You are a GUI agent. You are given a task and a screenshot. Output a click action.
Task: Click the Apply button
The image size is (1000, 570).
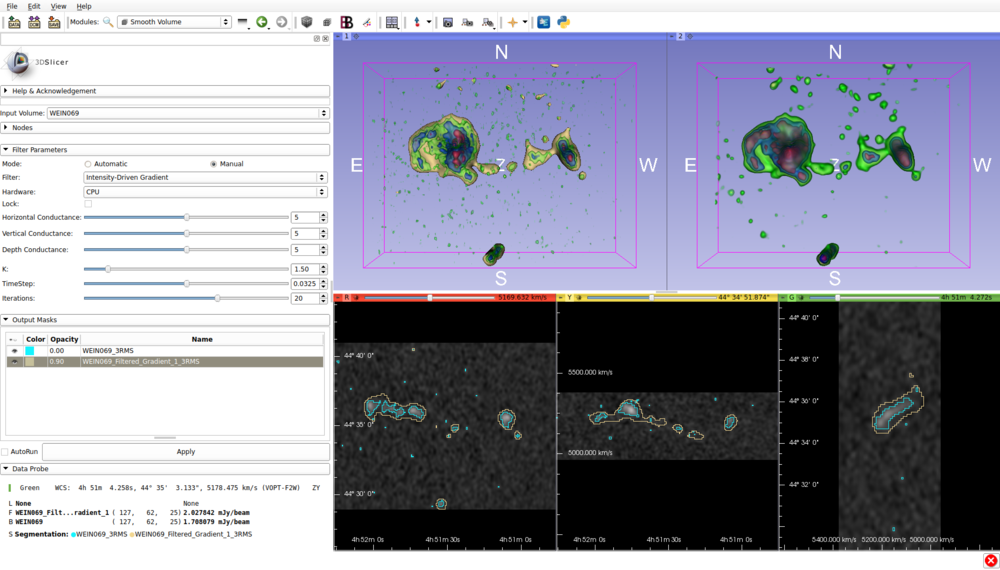[x=185, y=452]
